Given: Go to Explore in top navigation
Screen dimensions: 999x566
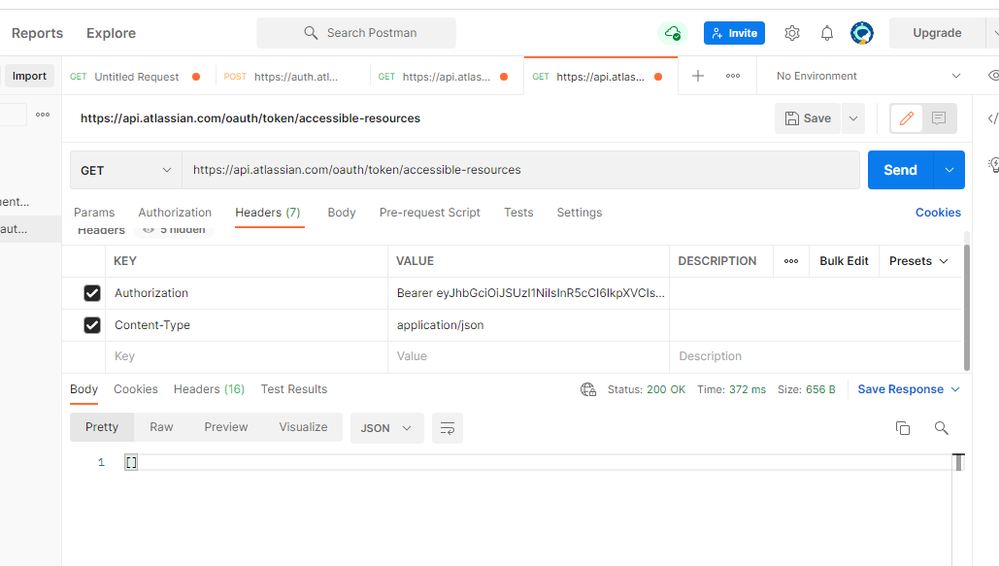Looking at the screenshot, I should tap(111, 33).
